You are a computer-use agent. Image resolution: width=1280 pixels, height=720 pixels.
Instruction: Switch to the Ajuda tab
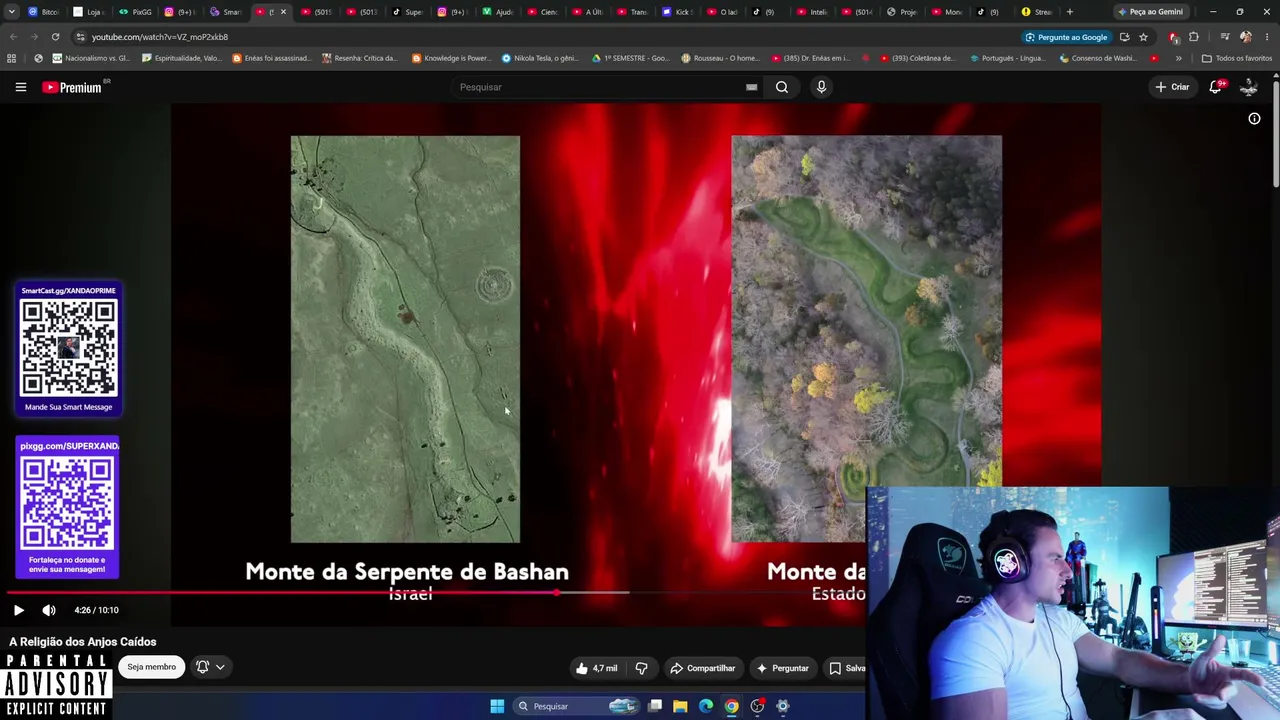[498, 12]
